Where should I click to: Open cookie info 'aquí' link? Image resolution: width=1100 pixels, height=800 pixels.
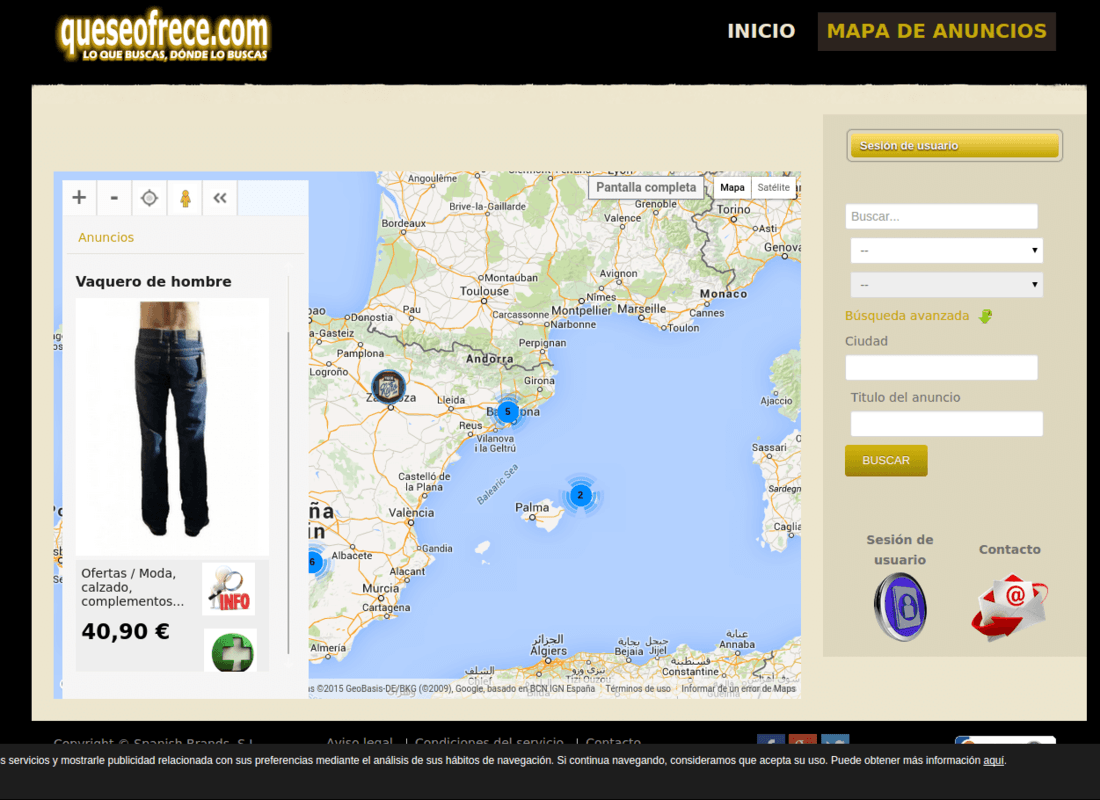(x=993, y=760)
